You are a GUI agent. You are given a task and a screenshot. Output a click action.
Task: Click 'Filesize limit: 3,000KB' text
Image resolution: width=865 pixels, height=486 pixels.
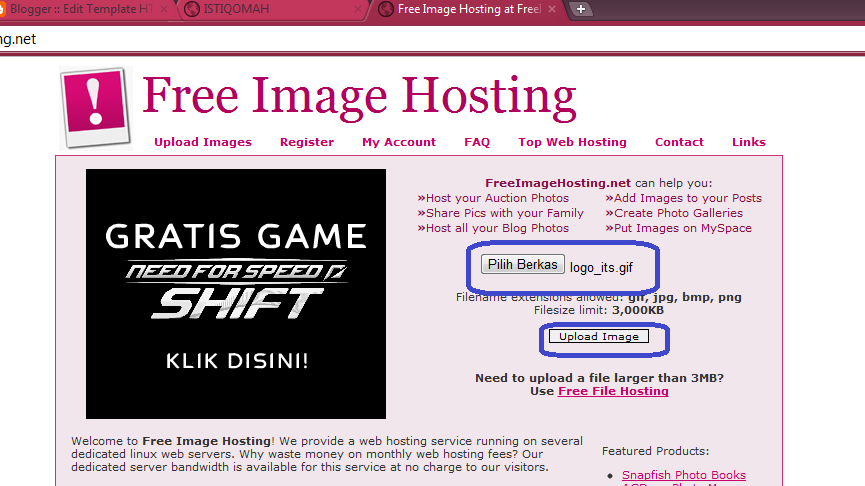coord(599,310)
